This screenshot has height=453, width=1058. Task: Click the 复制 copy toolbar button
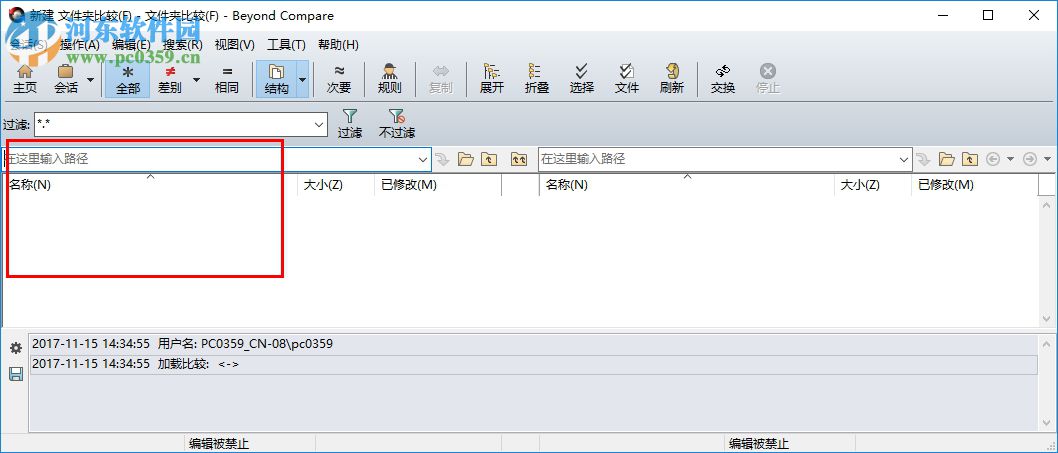[x=441, y=79]
